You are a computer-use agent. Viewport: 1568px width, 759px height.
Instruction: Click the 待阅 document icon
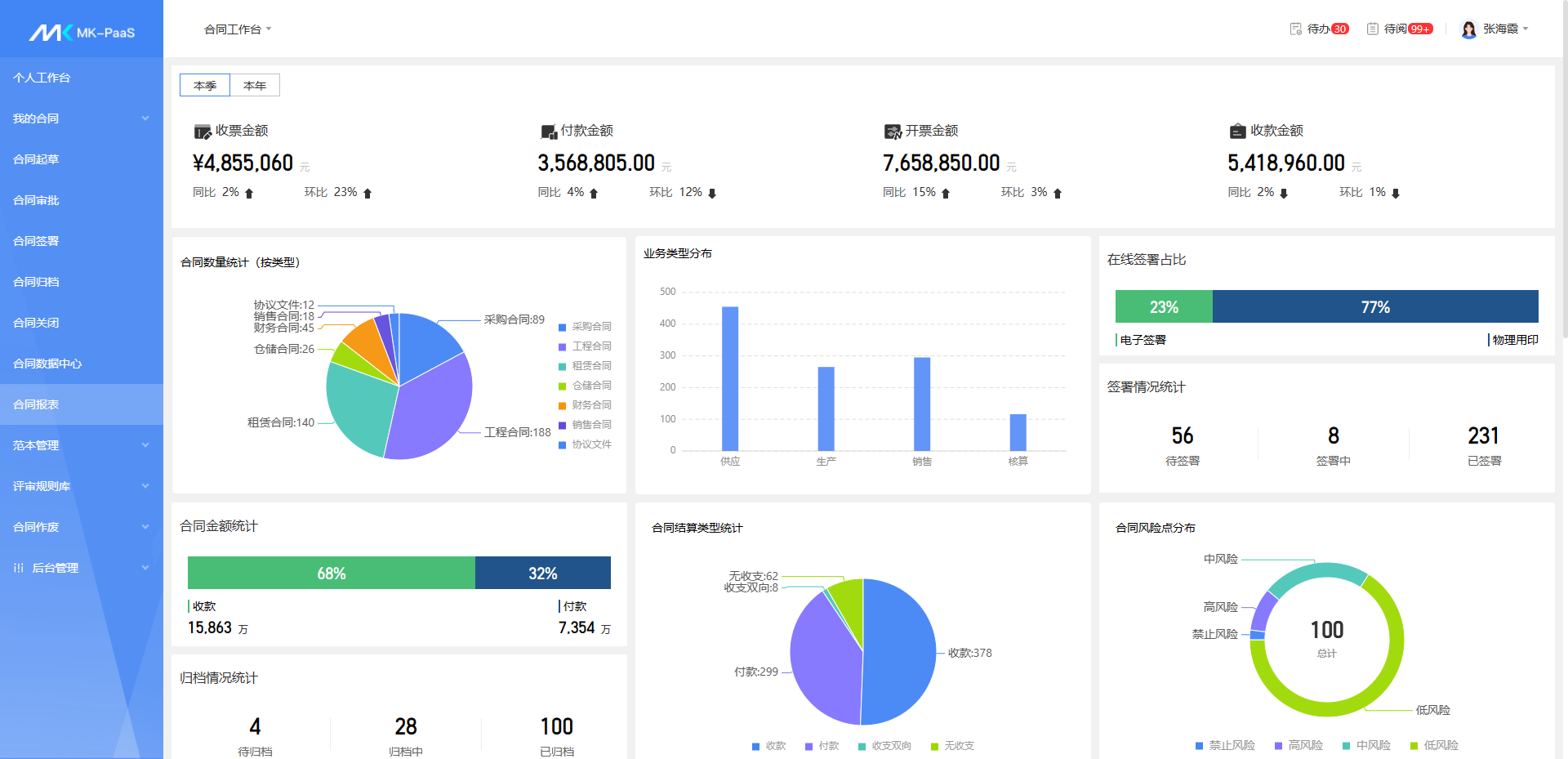point(1373,29)
